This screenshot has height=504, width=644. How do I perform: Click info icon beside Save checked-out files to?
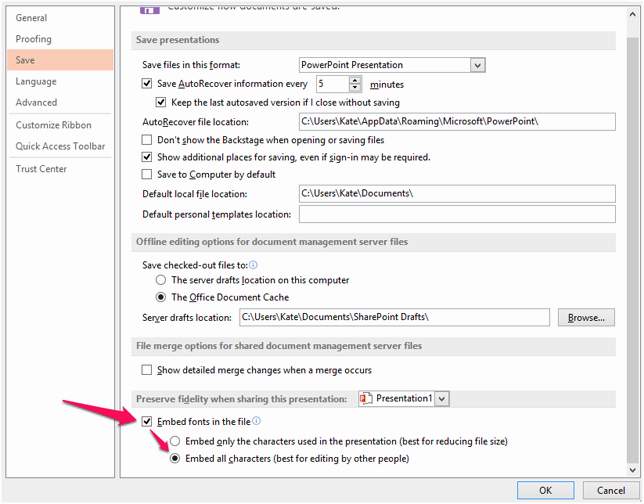253,265
